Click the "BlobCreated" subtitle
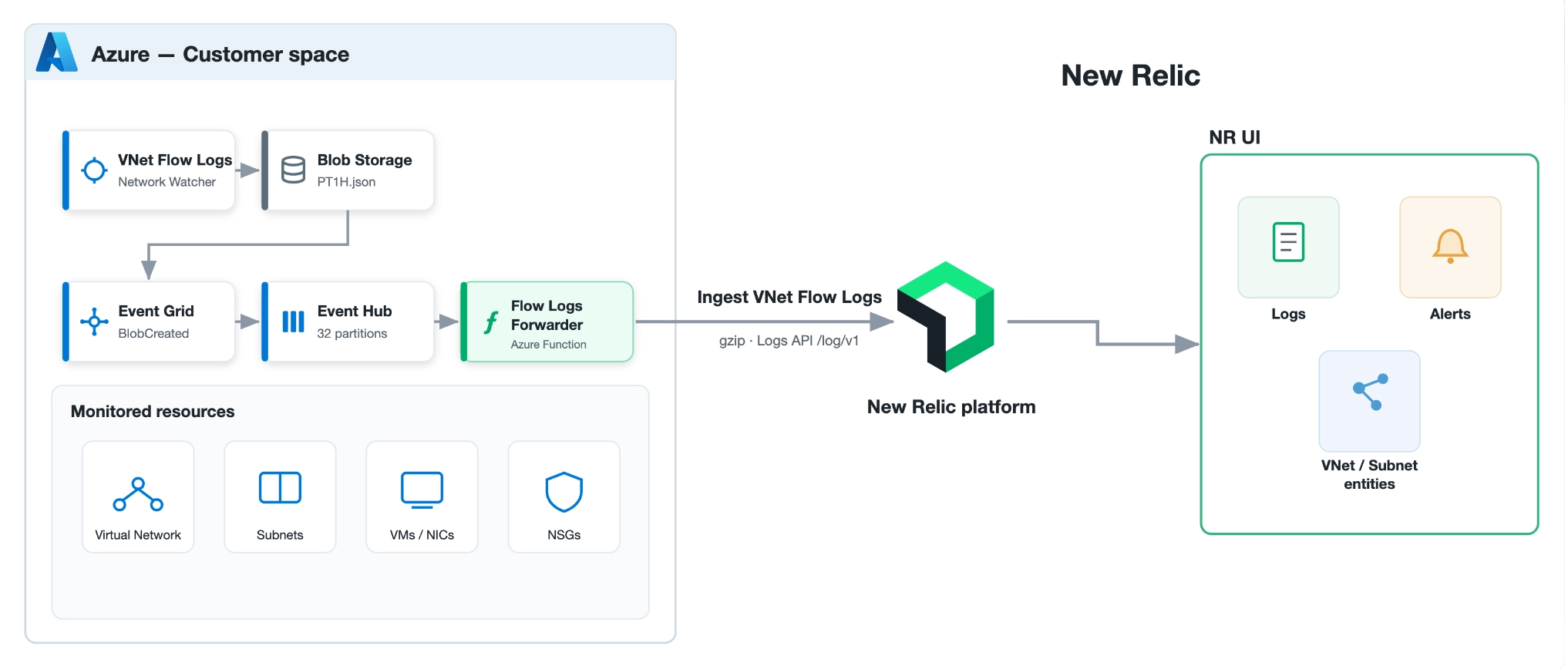This screenshot has width=1568, height=670. 153,333
